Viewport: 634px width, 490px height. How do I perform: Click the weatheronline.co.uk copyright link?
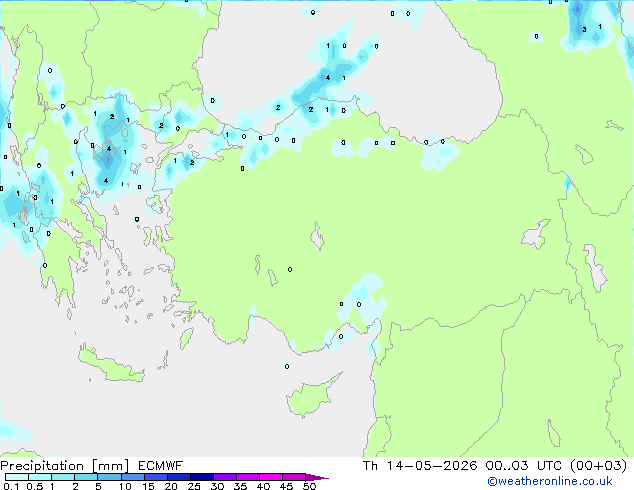coord(550,481)
